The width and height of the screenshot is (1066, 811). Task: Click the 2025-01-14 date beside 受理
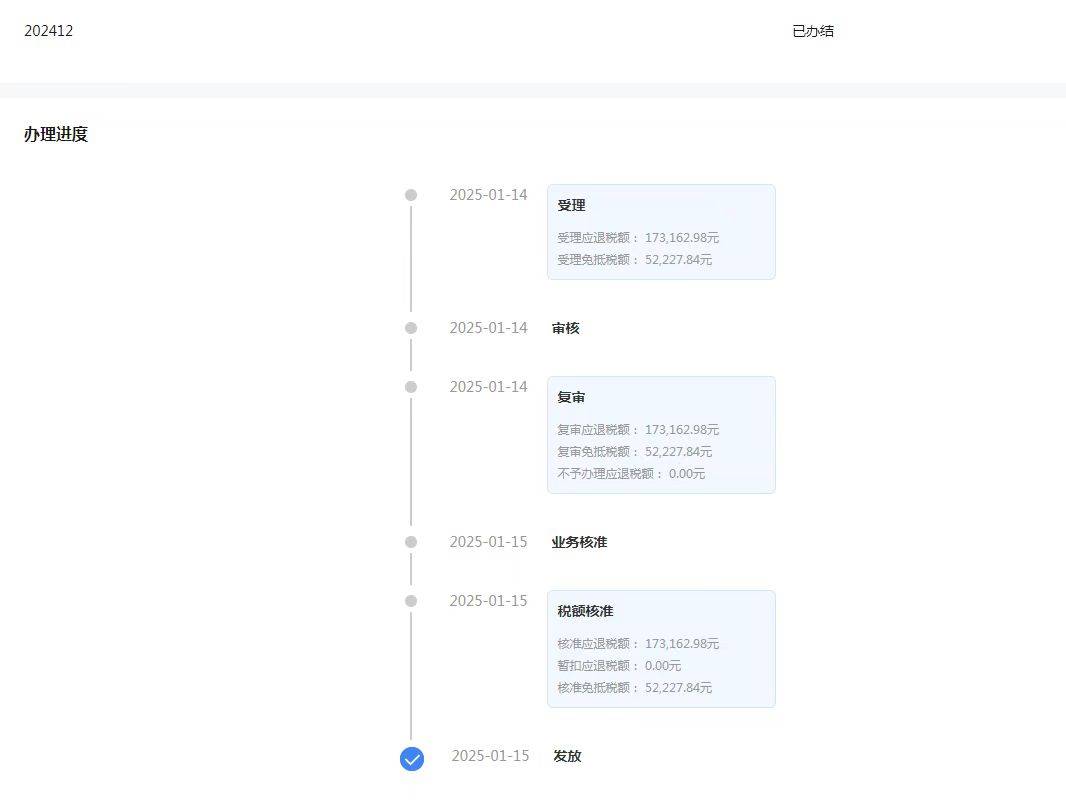click(488, 195)
